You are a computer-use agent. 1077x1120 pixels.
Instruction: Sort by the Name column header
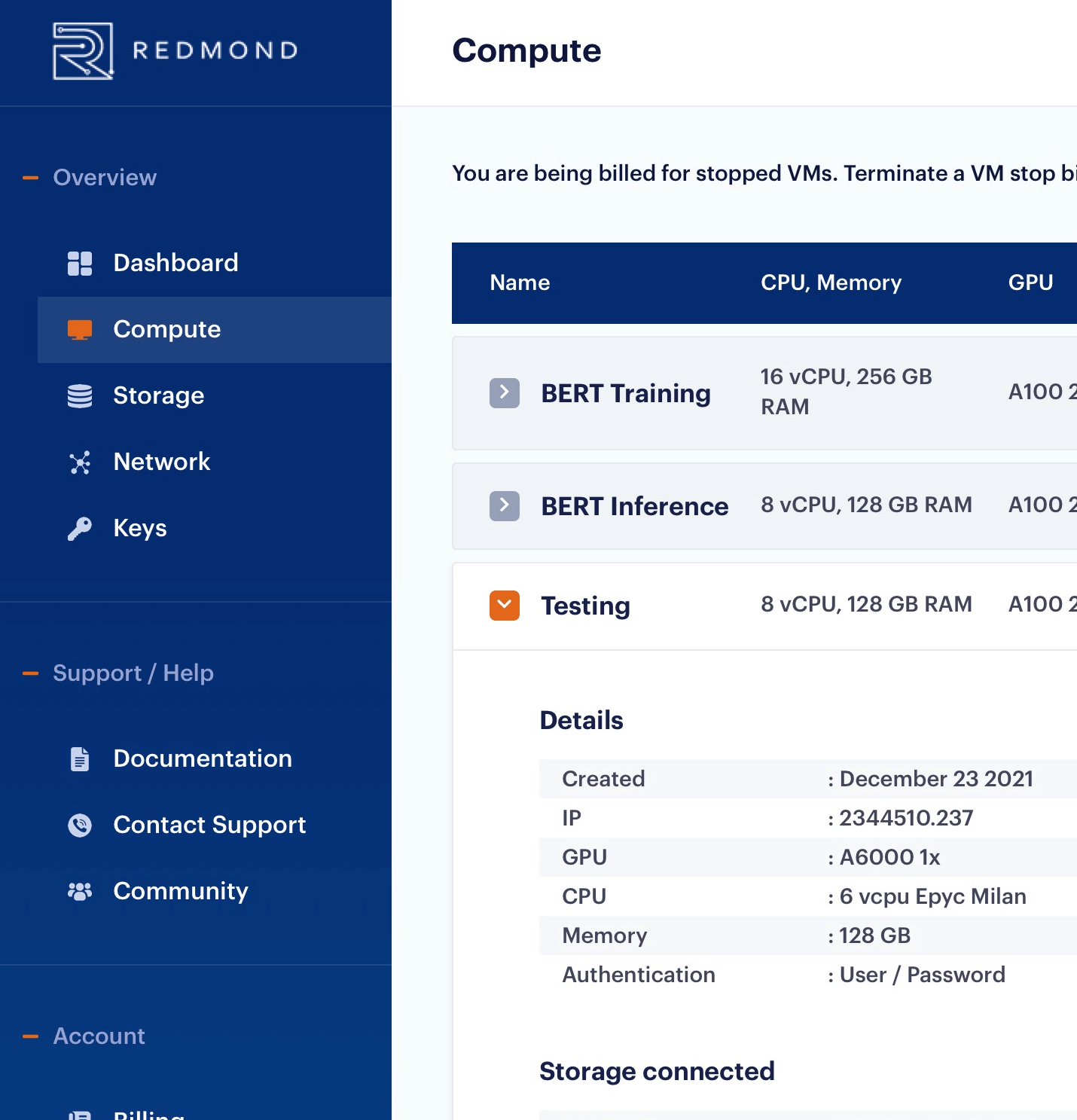(520, 282)
